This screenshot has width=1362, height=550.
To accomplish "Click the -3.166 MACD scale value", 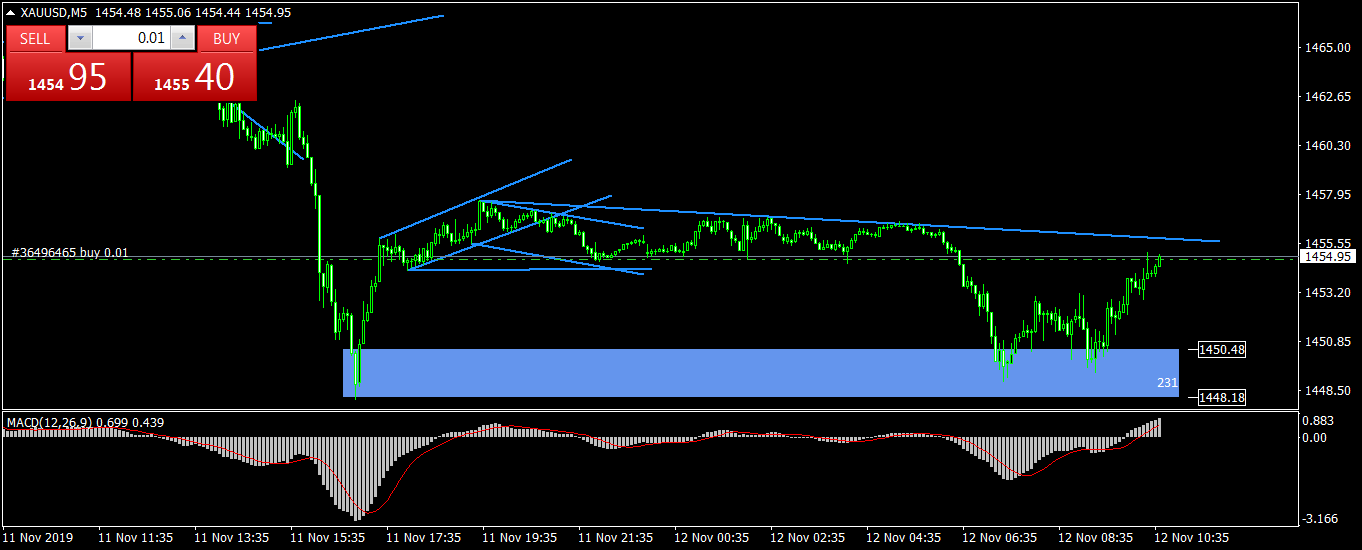I will pos(1320,518).
